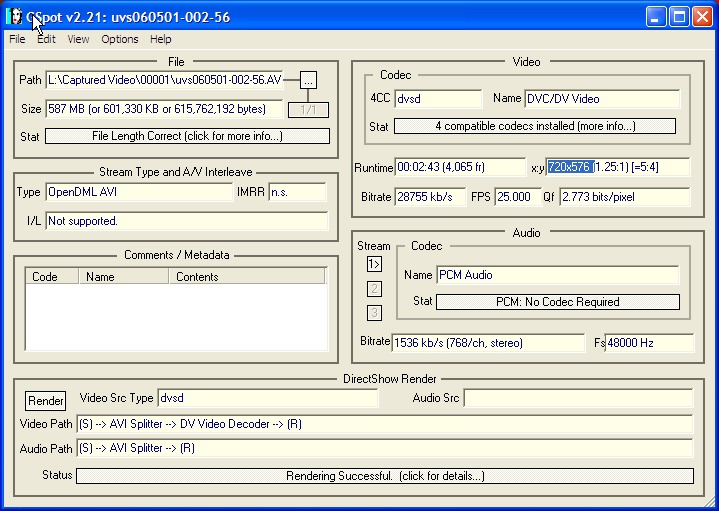Click the I/L field 'Not supported.'
Viewport: 719px width, 511px height.
click(x=187, y=221)
